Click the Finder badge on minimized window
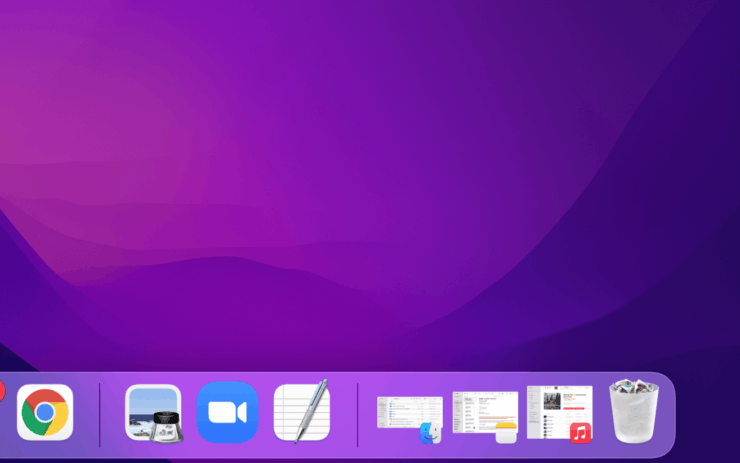Viewport: 740px width, 463px height. pos(430,433)
